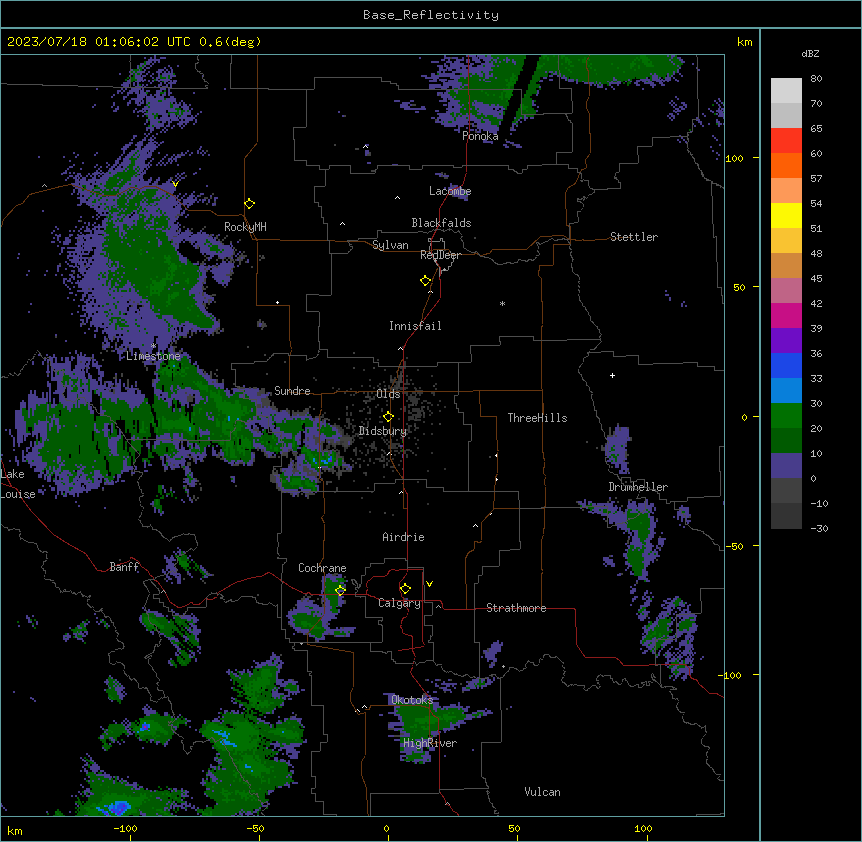Select the Innisfail label
The height and width of the screenshot is (842, 862).
point(415,326)
